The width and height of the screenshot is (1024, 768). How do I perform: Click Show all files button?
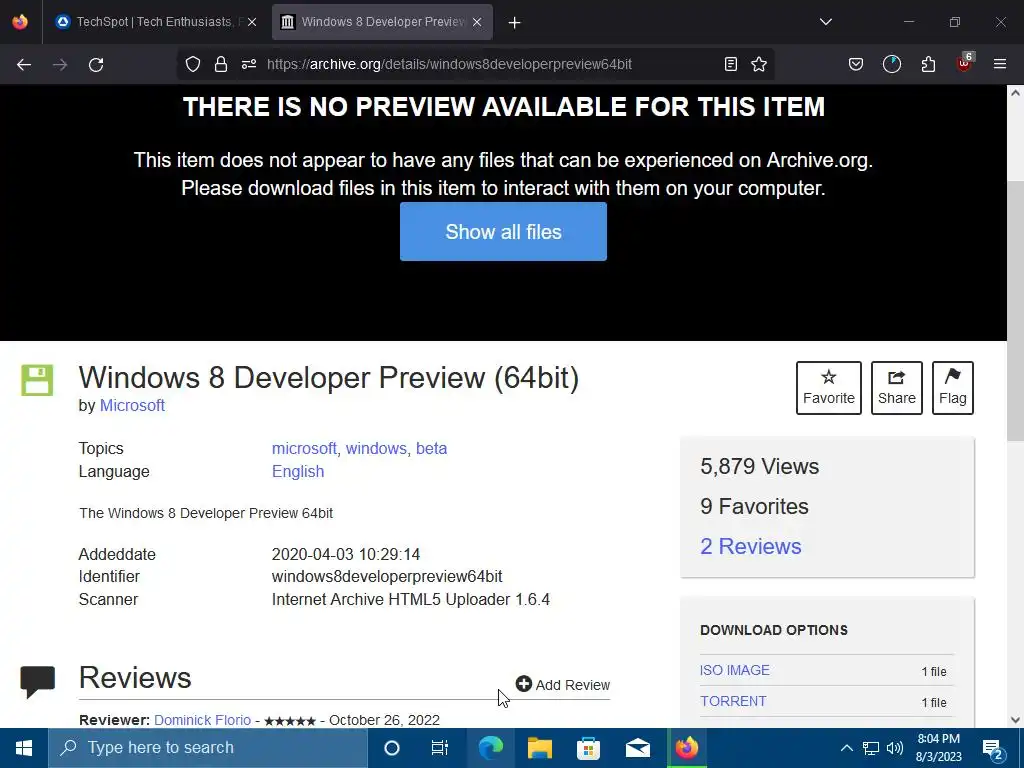[504, 232]
